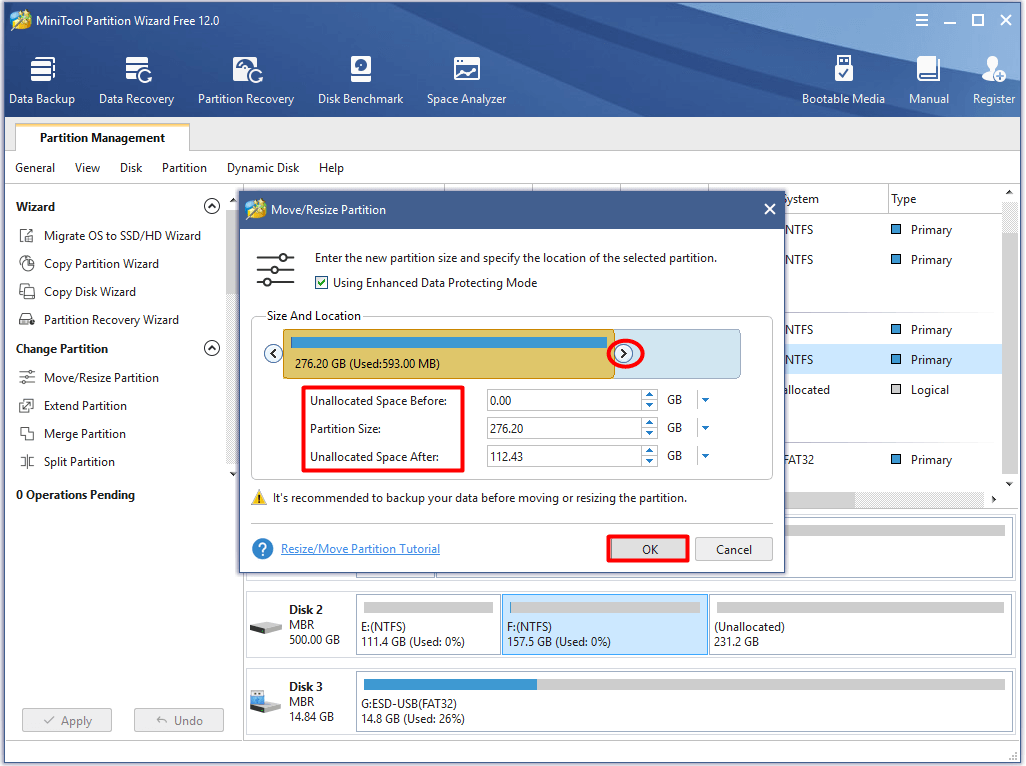Click Cancel in the dialog
The width and height of the screenshot is (1026, 766).
point(734,549)
